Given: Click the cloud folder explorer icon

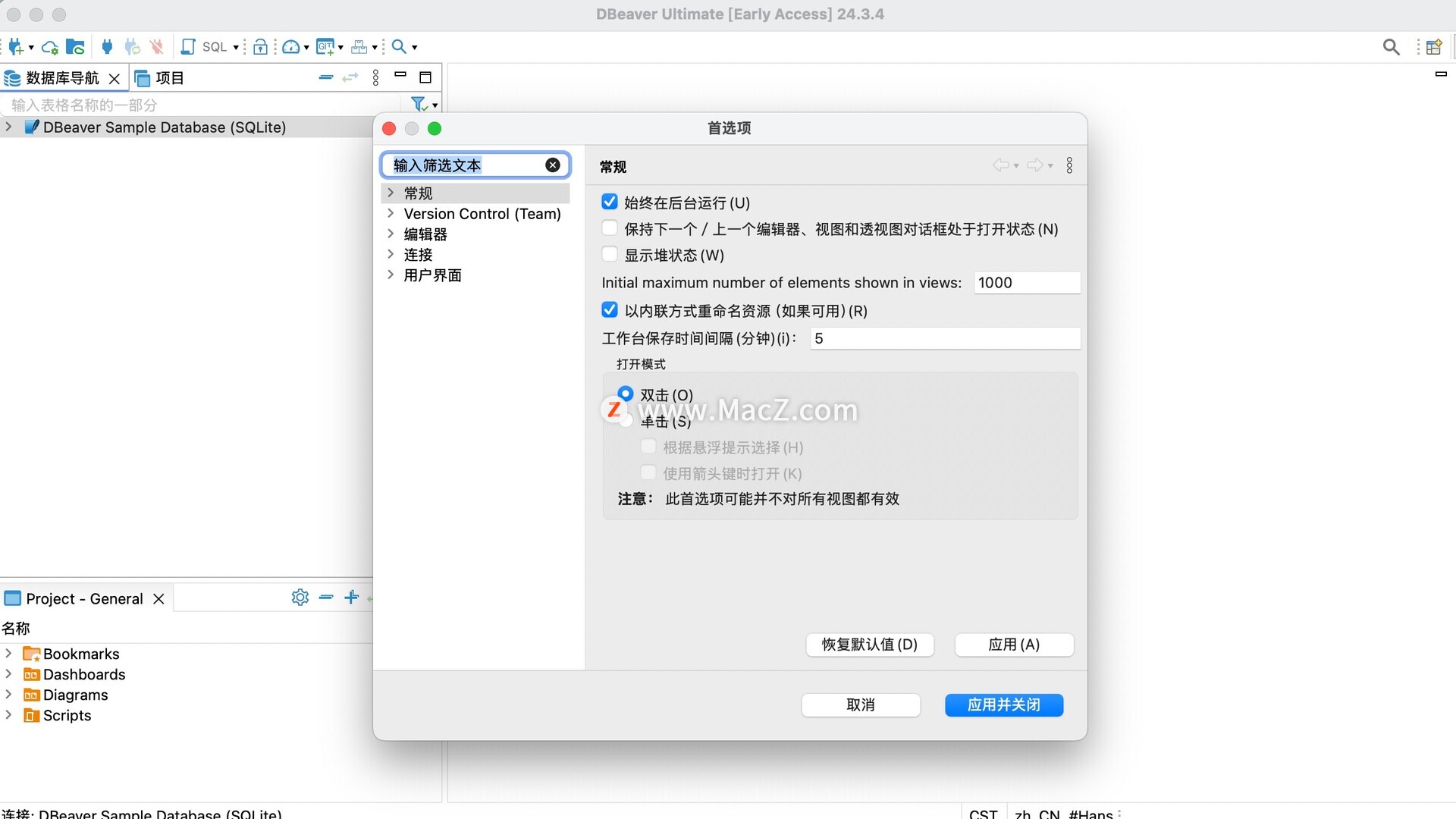Looking at the screenshot, I should [75, 47].
